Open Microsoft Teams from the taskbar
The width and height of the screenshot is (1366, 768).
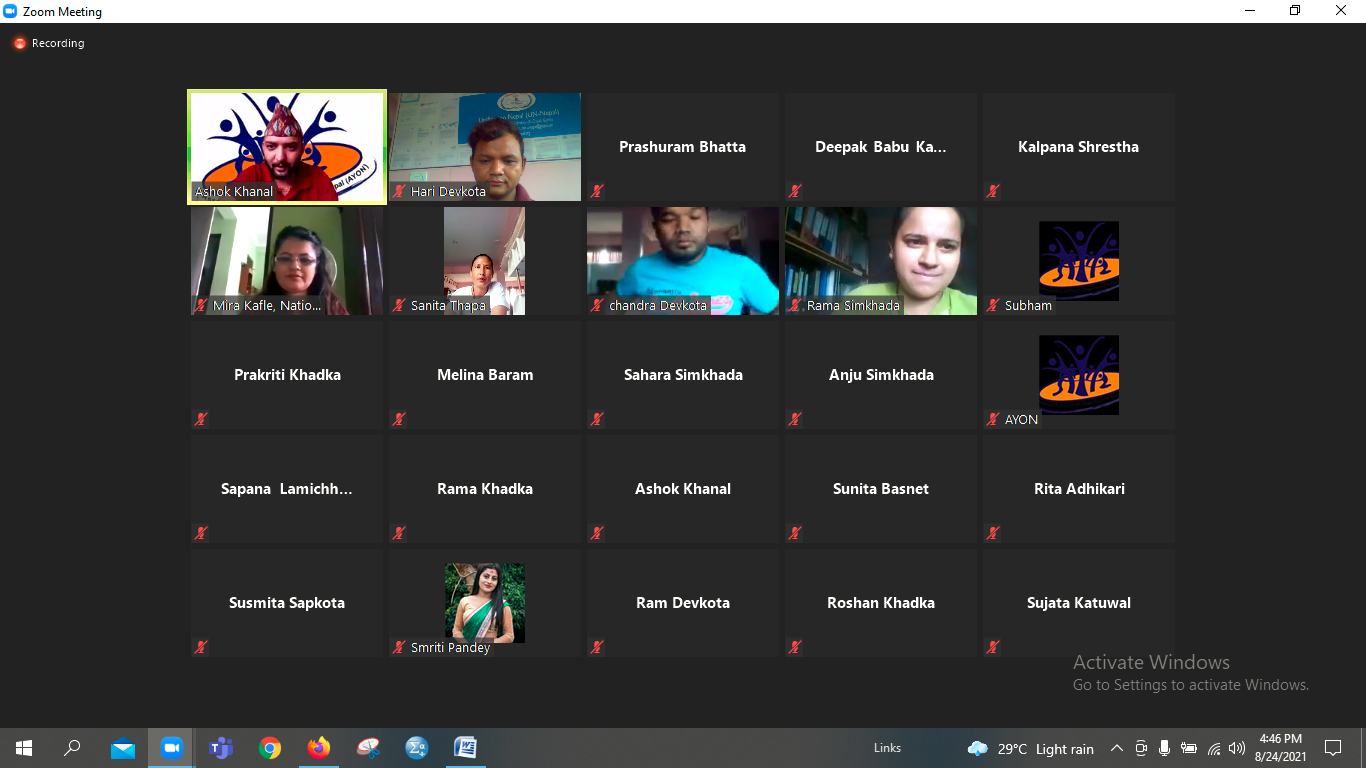221,748
